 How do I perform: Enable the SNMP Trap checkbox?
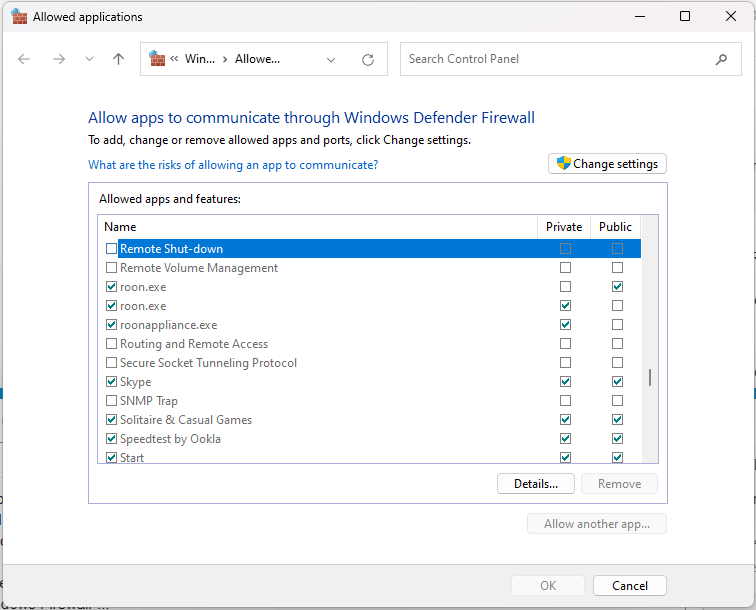point(111,401)
